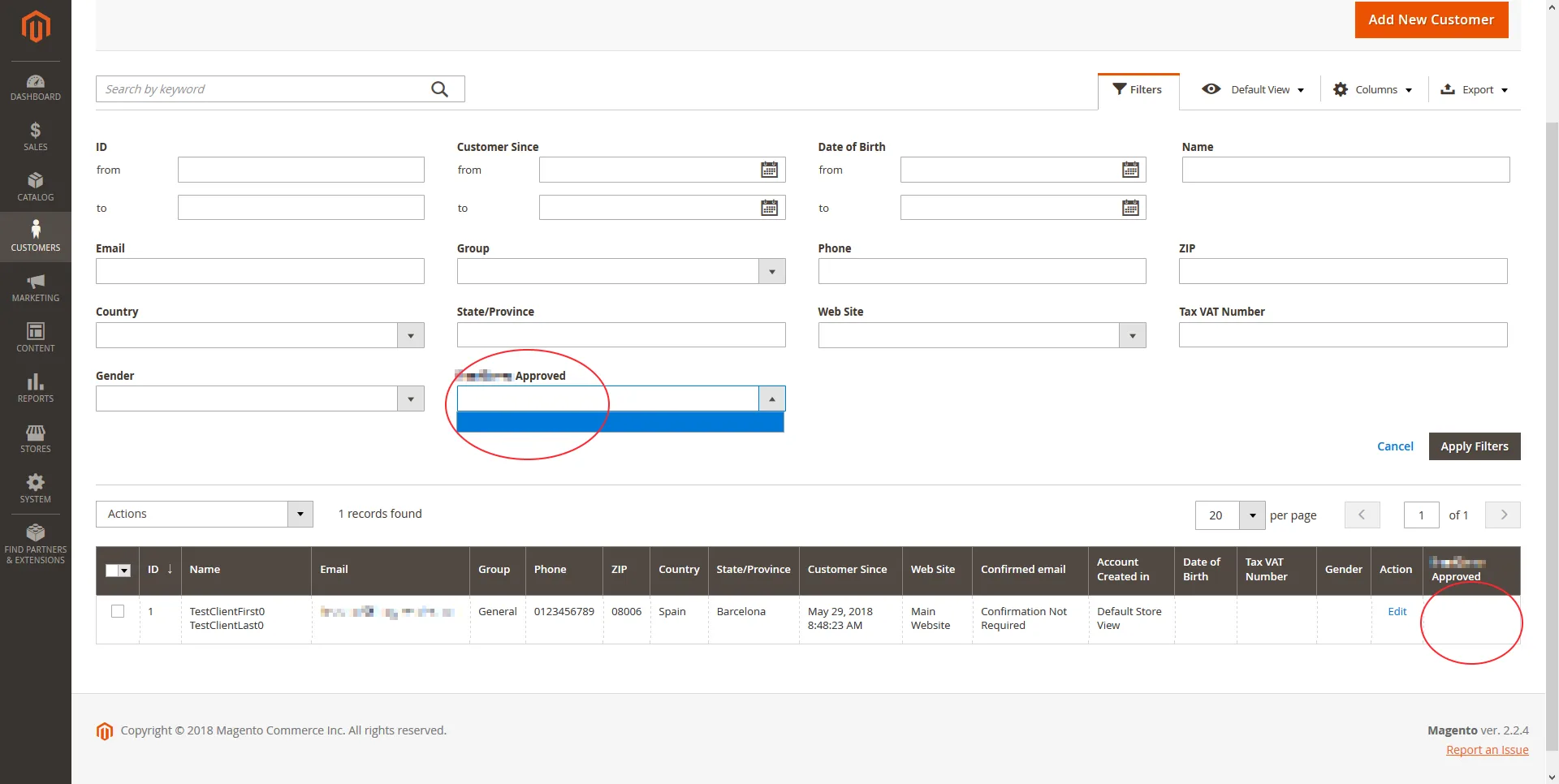Open Customer Since from-date calendar picker
Screen dimensions: 1559x784
769,170
